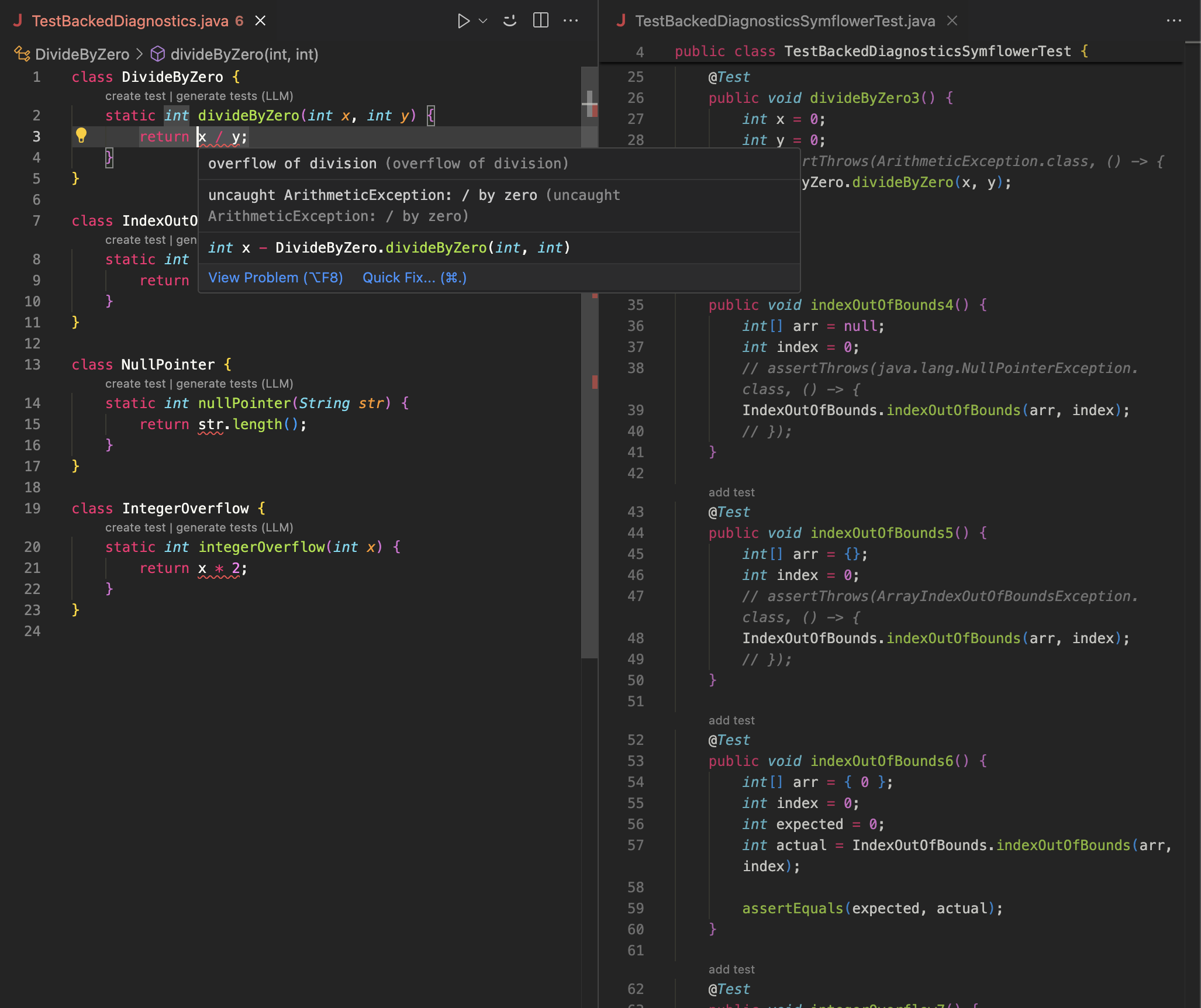Click 'add test' lens above indexOutOfBounds6
Screen dimensions: 1201x1008
point(731,720)
